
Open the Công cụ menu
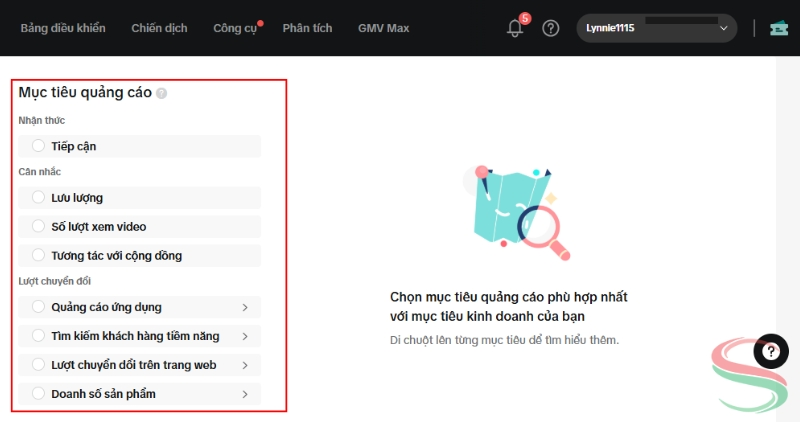click(x=235, y=28)
